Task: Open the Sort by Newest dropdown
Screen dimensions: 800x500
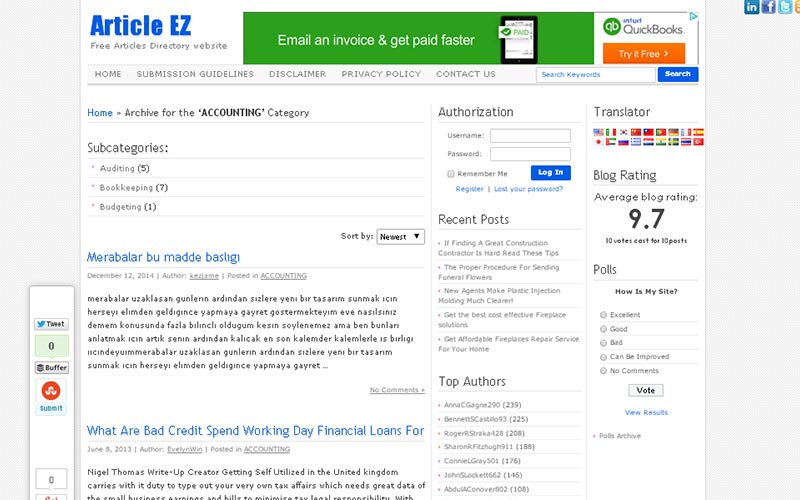Action: click(x=401, y=237)
